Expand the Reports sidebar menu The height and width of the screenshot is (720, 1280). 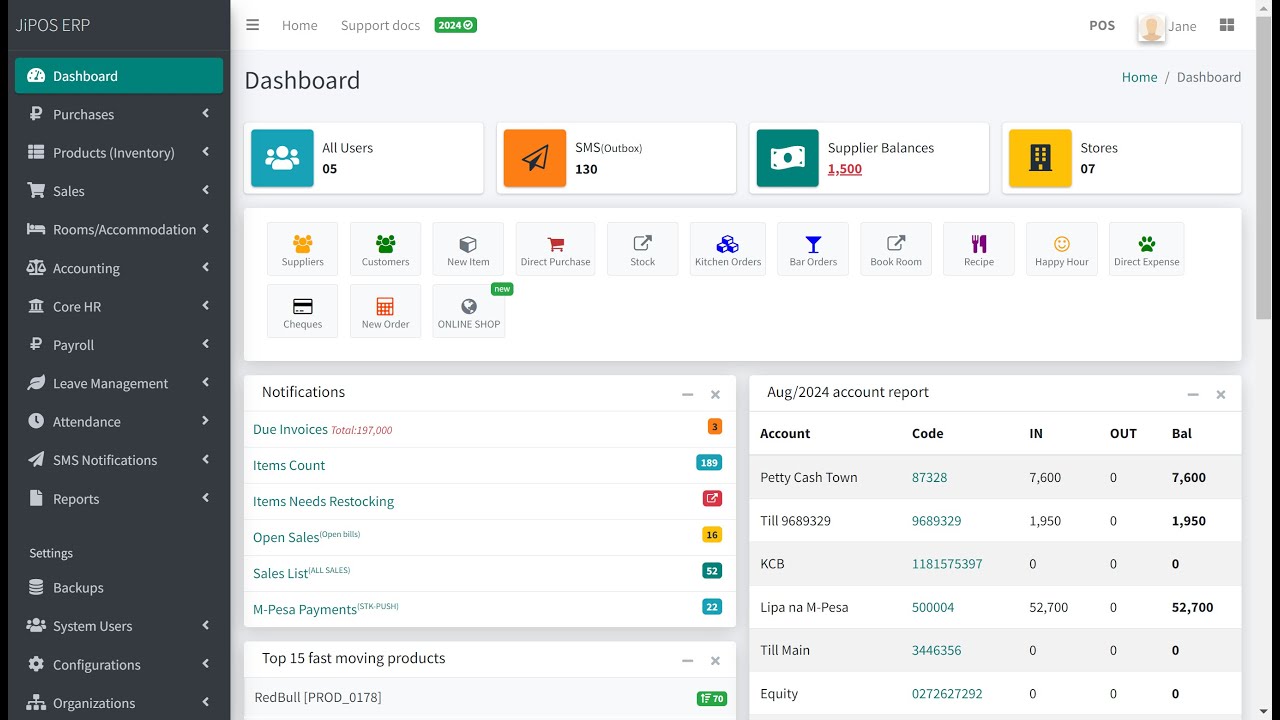pyautogui.click(x=119, y=499)
